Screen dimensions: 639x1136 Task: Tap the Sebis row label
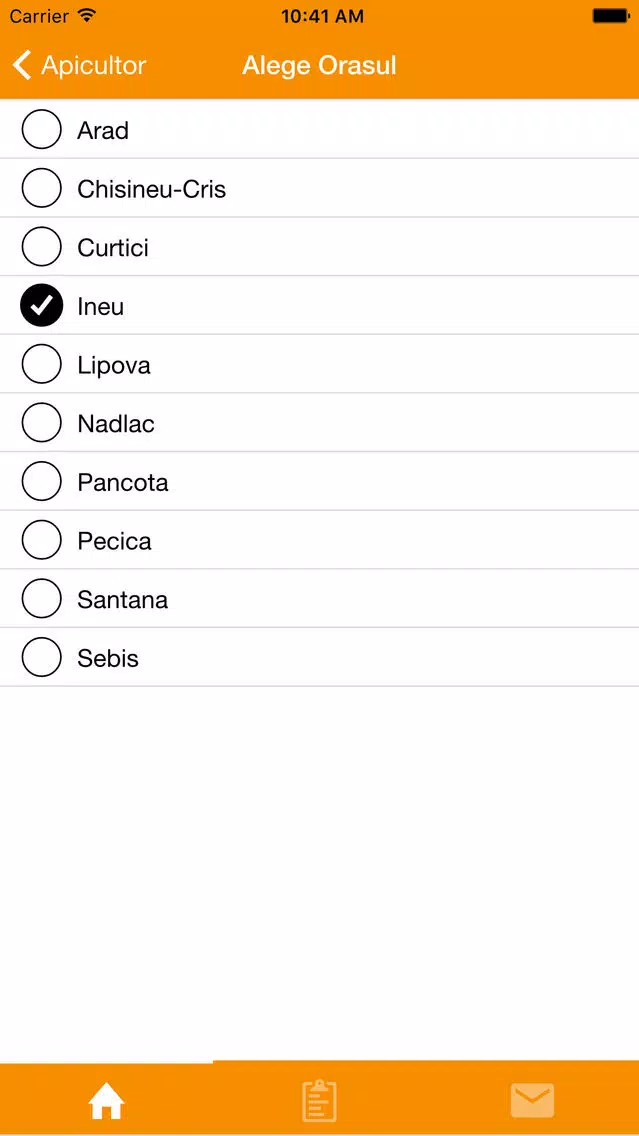[108, 659]
